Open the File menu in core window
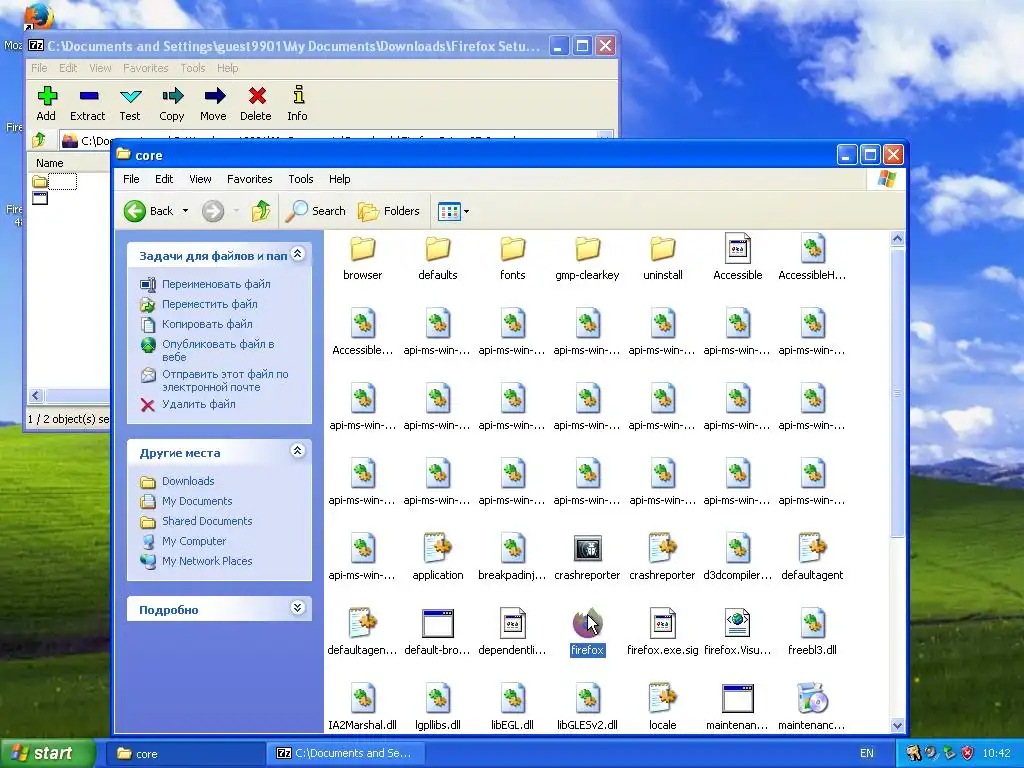Image resolution: width=1024 pixels, height=768 pixels. pos(131,179)
